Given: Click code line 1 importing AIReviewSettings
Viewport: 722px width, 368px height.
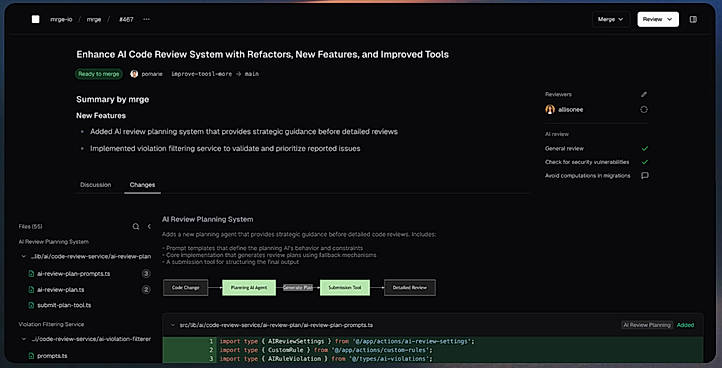Looking at the screenshot, I should pyautogui.click(x=347, y=341).
